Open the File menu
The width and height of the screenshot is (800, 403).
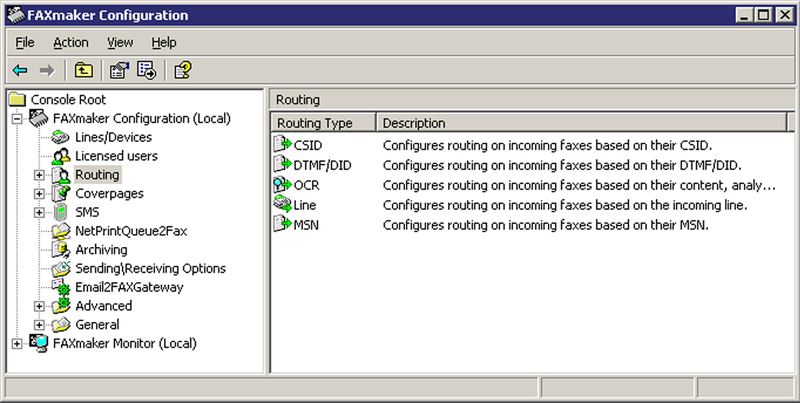25,42
